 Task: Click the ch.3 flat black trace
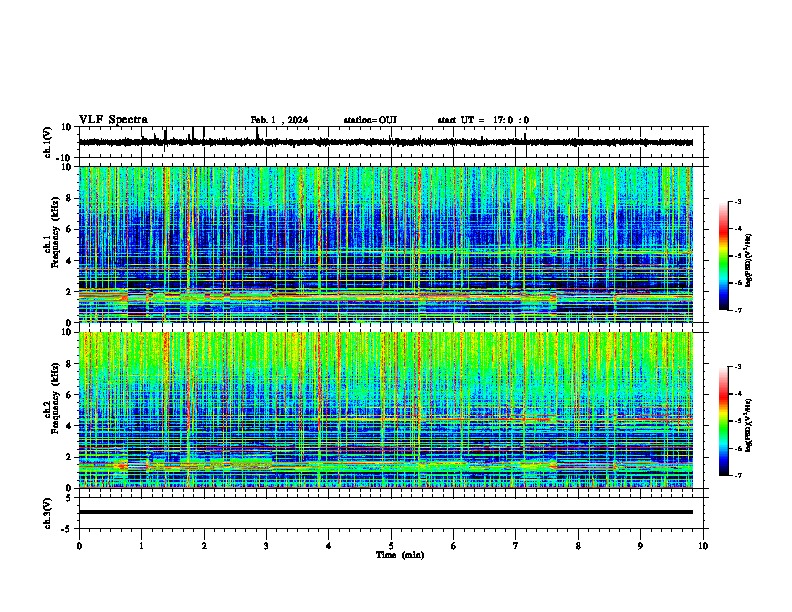[x=386, y=512]
